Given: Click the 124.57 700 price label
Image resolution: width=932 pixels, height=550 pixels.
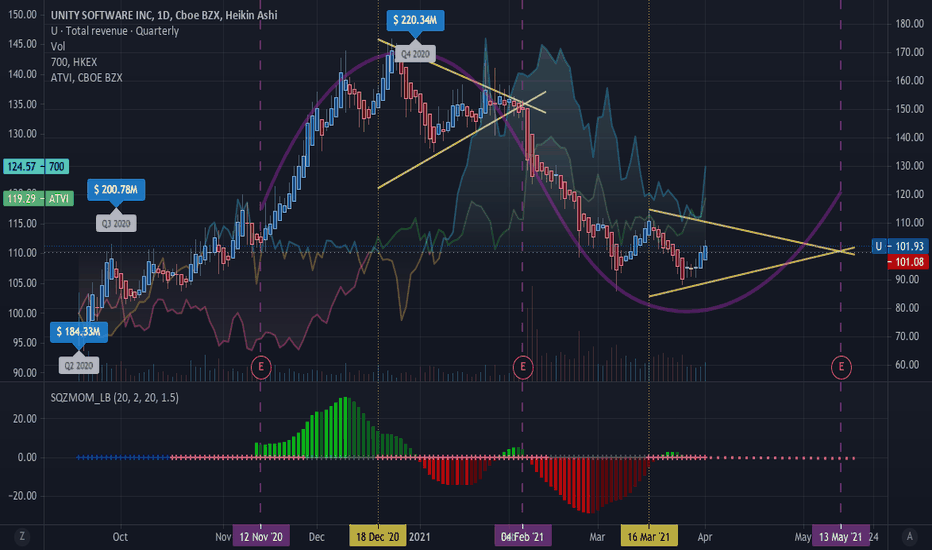Looking at the screenshot, I should click(36, 166).
